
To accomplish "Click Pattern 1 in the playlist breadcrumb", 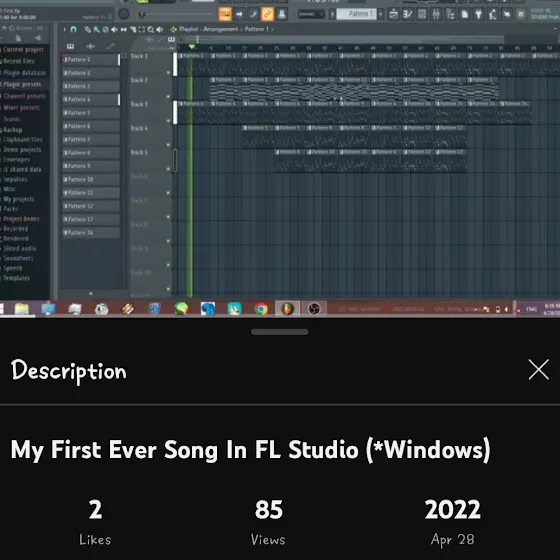I will click(x=256, y=29).
